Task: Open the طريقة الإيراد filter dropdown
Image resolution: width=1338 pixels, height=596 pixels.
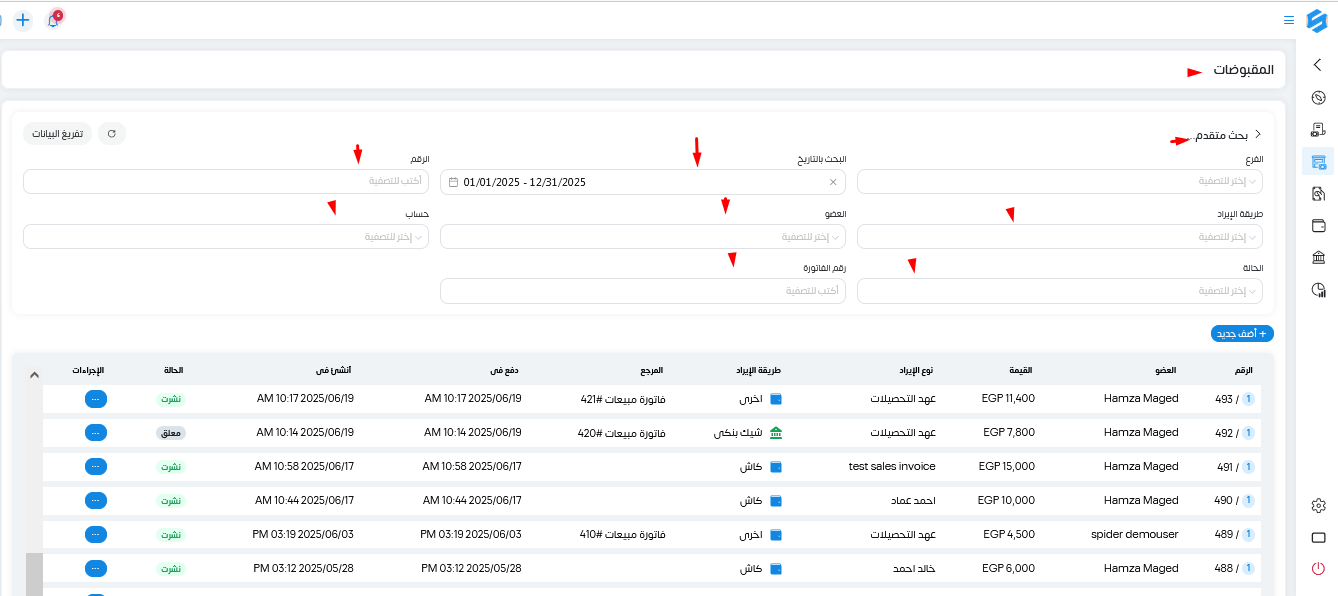Action: pyautogui.click(x=1060, y=237)
